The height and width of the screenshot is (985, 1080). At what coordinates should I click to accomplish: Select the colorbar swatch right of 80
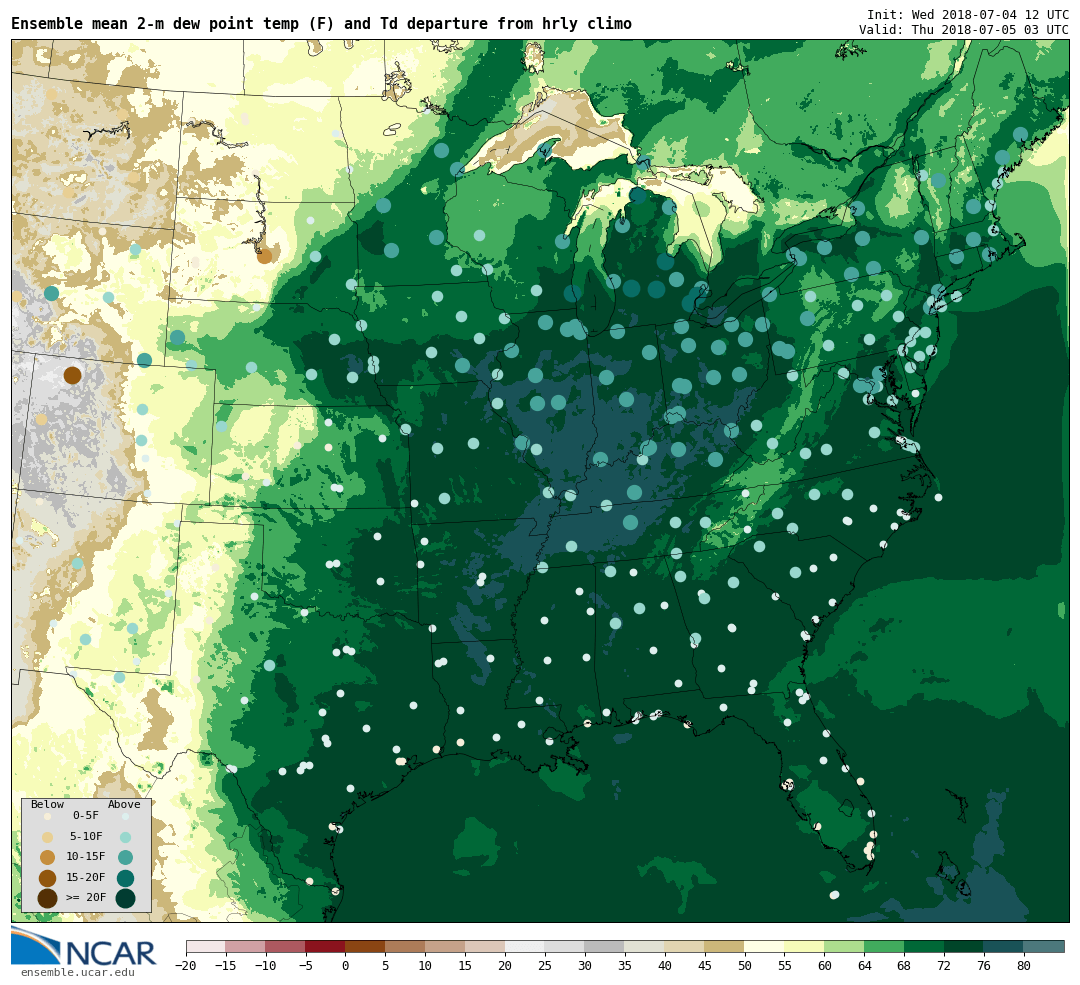pos(1043,946)
